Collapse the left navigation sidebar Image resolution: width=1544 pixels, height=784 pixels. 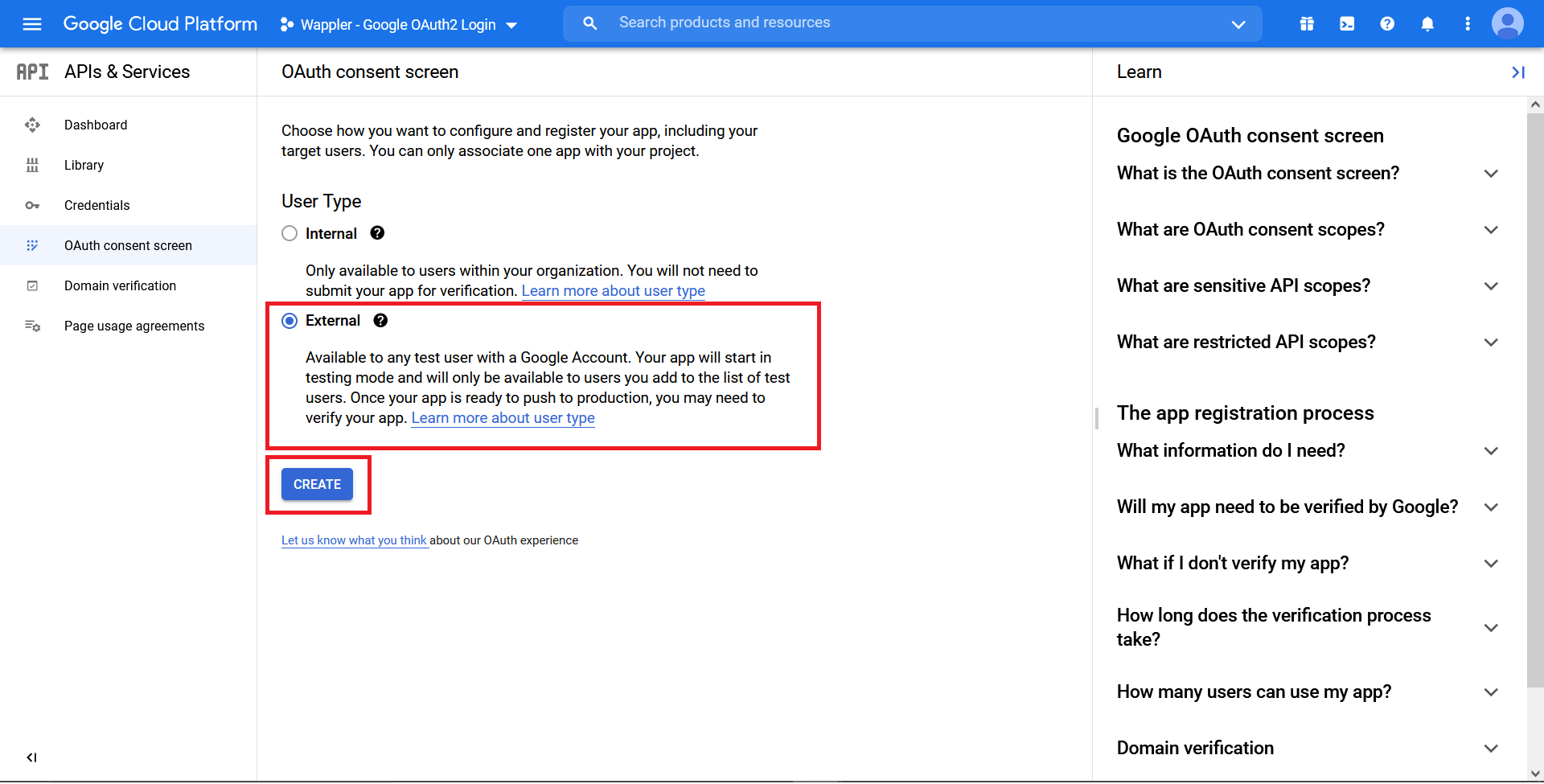coord(31,757)
